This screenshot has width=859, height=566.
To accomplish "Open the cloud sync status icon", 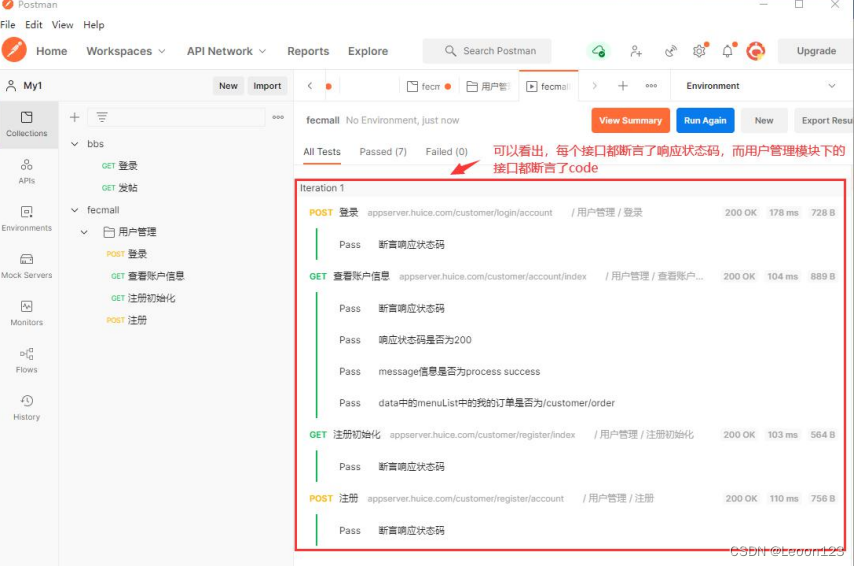I will [598, 51].
